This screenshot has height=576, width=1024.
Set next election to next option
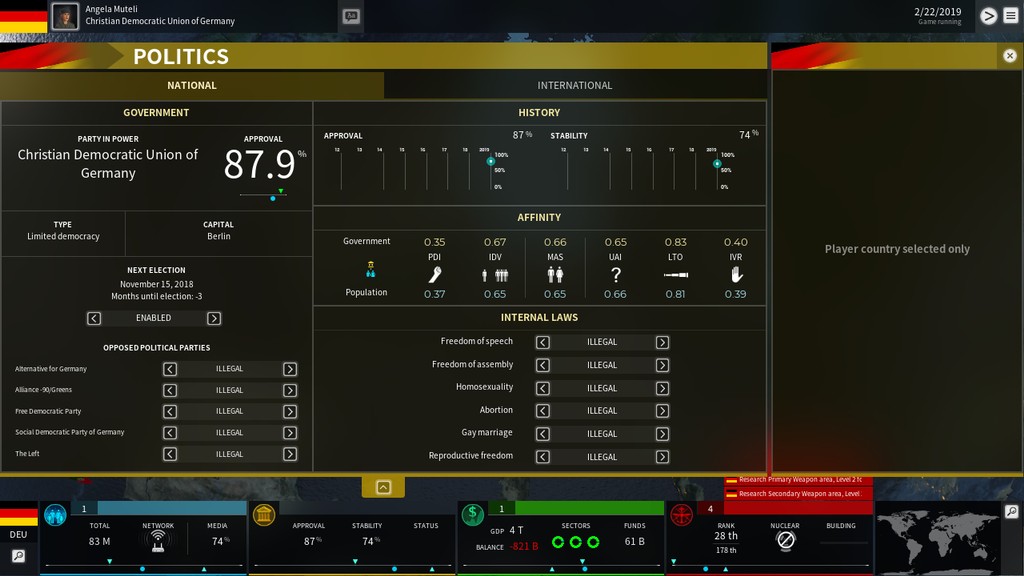(x=214, y=318)
